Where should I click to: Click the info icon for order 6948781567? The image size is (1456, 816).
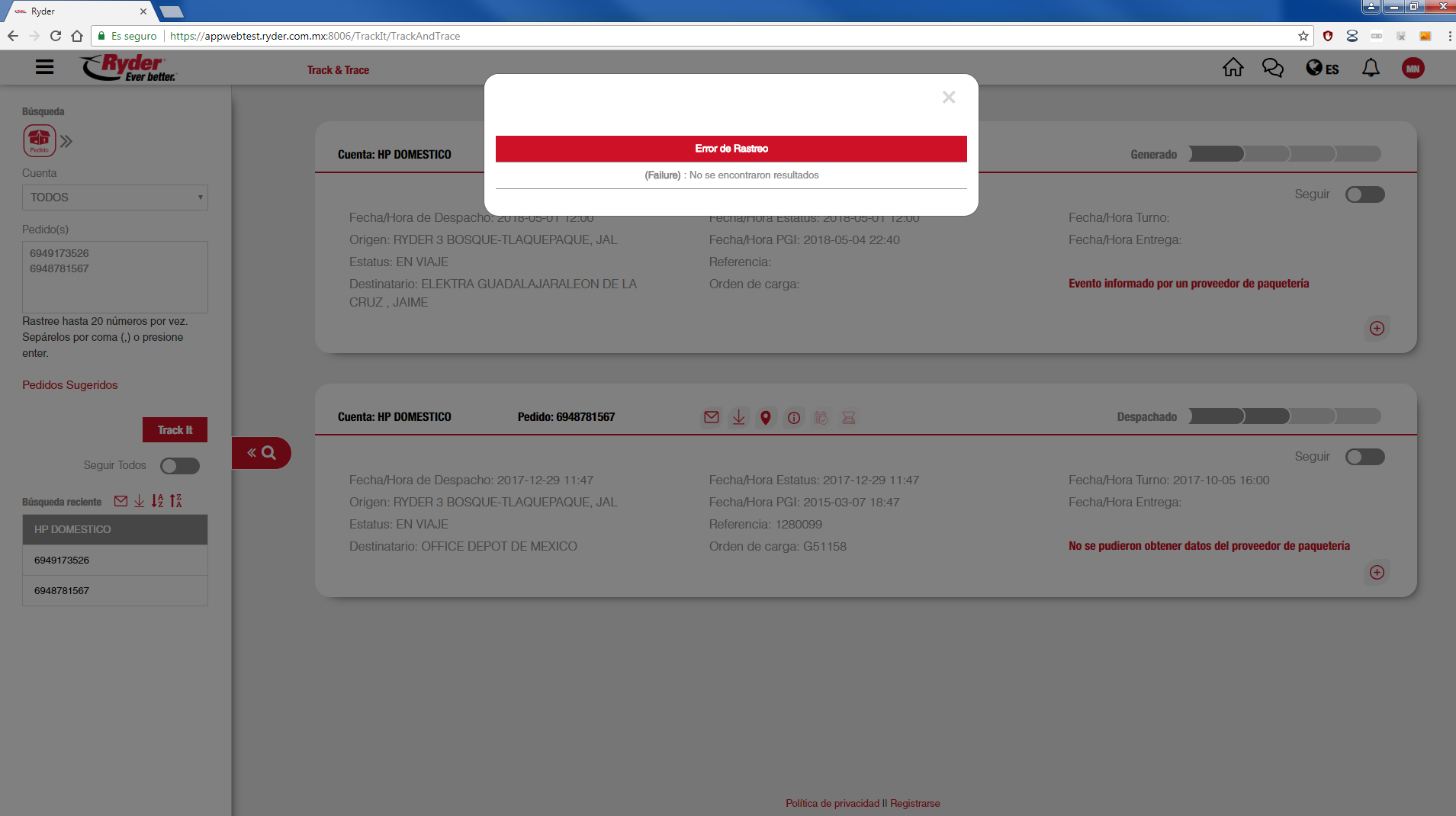click(793, 417)
